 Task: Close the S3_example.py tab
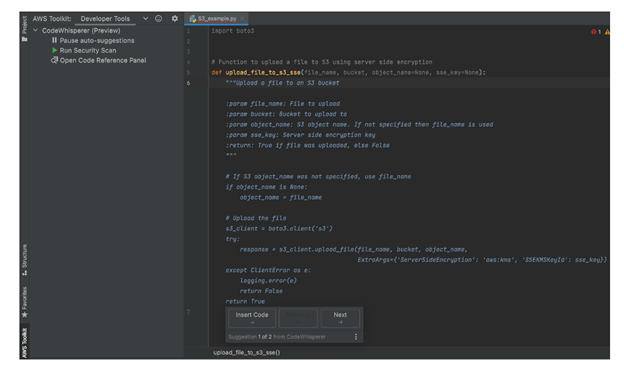tap(242, 18)
